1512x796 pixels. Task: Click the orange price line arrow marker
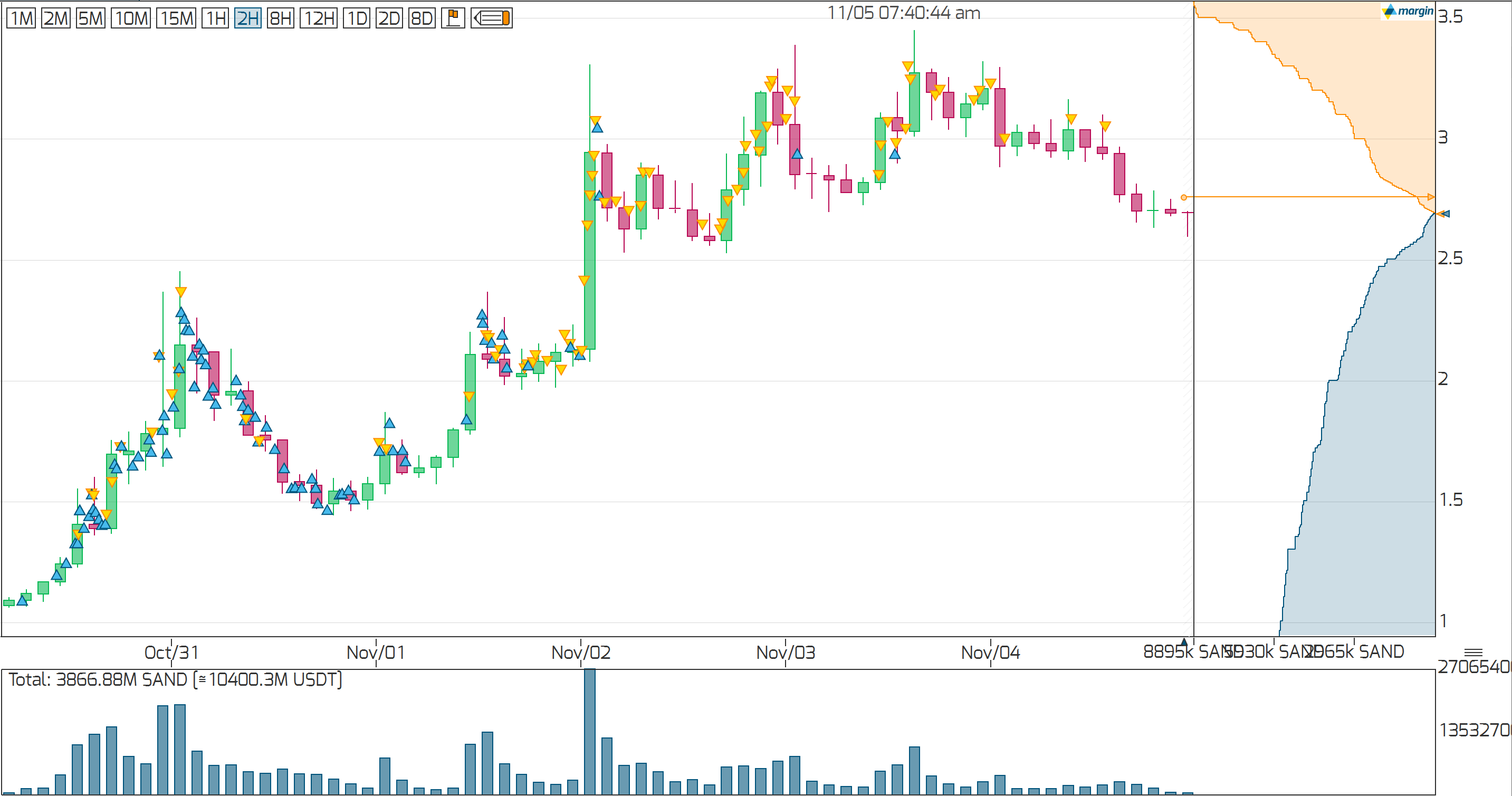point(1430,197)
